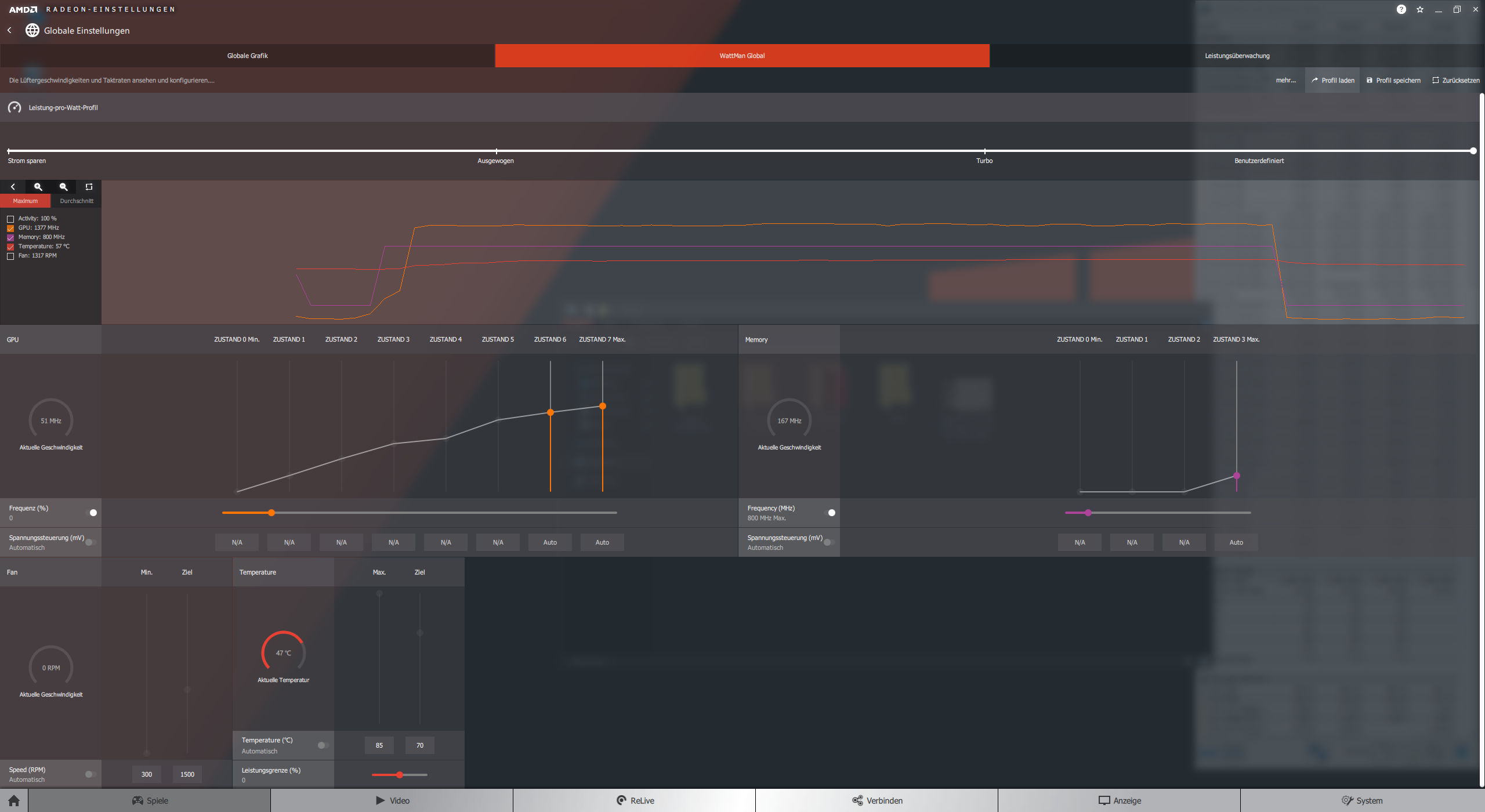The width and height of the screenshot is (1485, 812).
Task: Open the Globale Grafik tab
Action: pos(247,56)
